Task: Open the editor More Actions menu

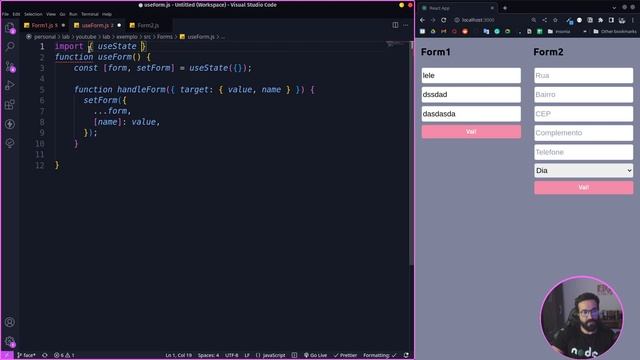Action: tap(406, 25)
